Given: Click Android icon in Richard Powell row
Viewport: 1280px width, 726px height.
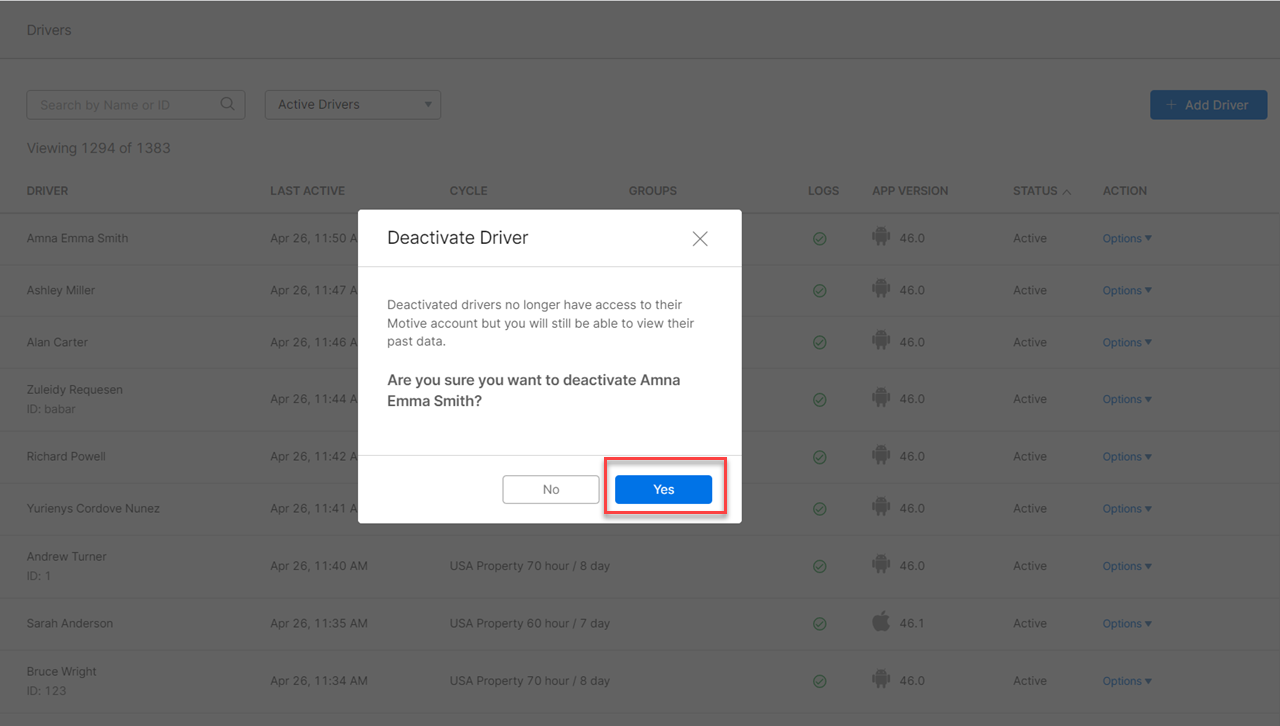Looking at the screenshot, I should (881, 455).
